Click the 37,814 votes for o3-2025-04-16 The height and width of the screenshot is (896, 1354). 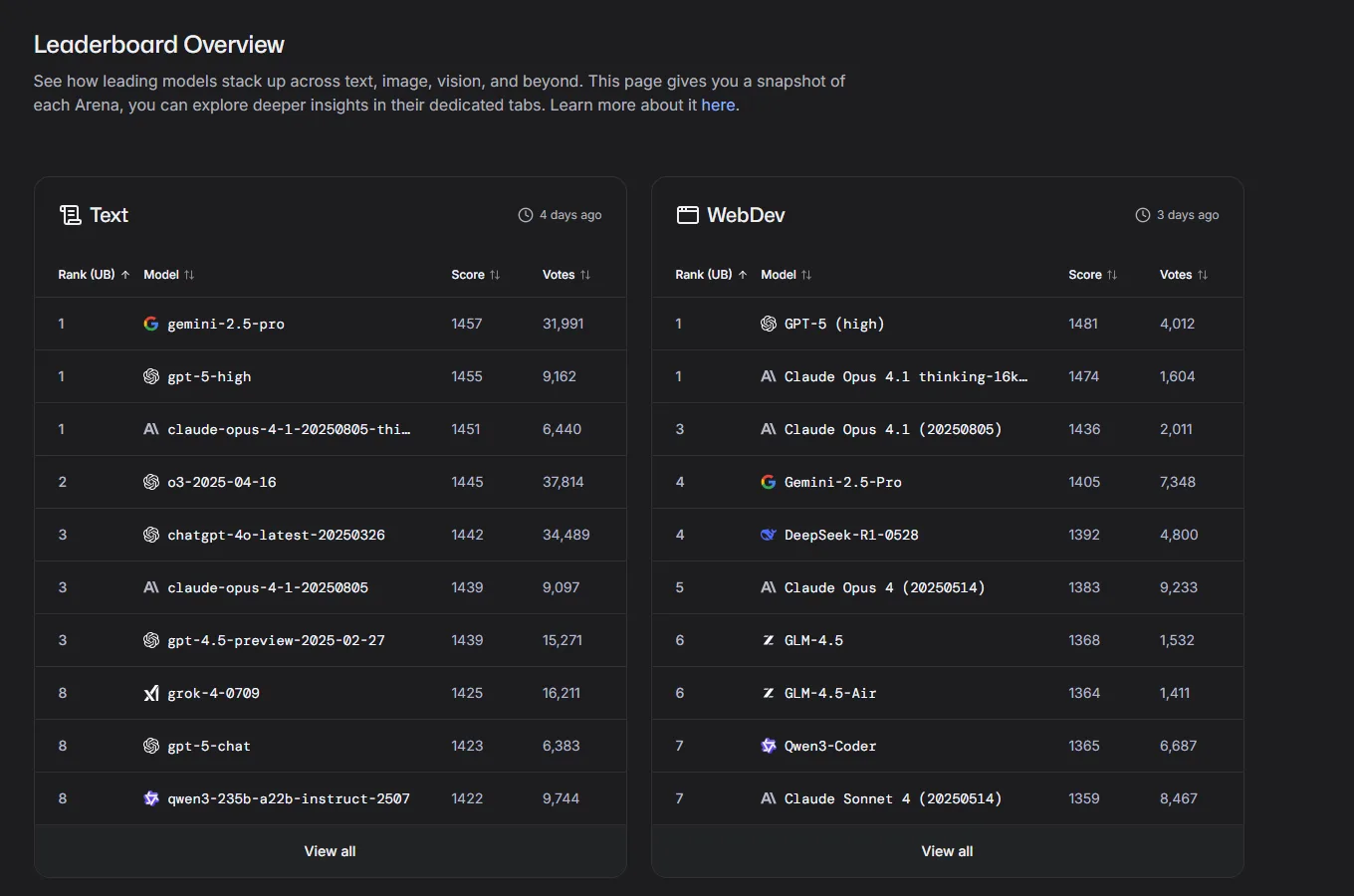point(564,482)
